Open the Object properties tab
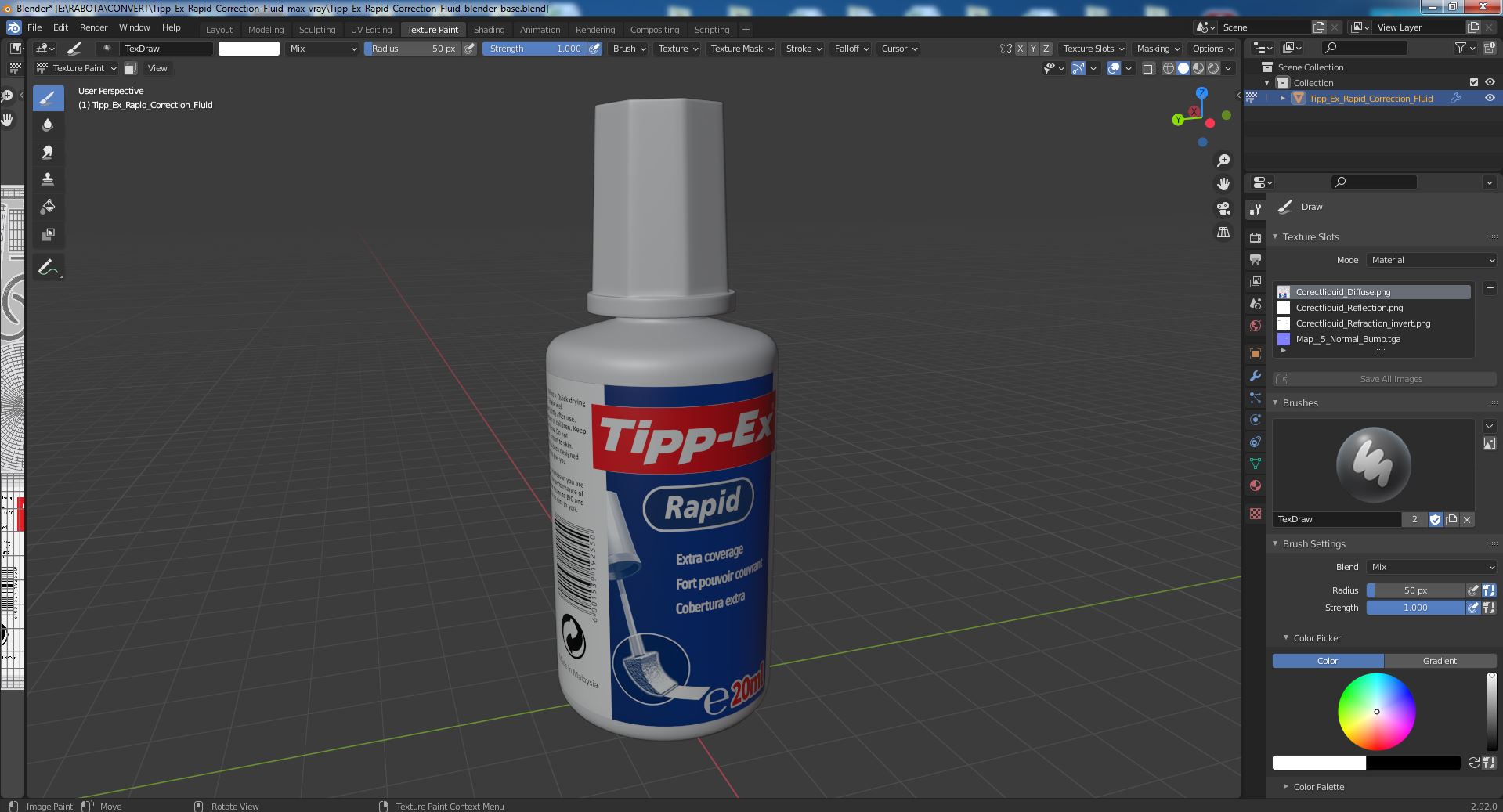Viewport: 1503px width, 812px height. [x=1256, y=354]
